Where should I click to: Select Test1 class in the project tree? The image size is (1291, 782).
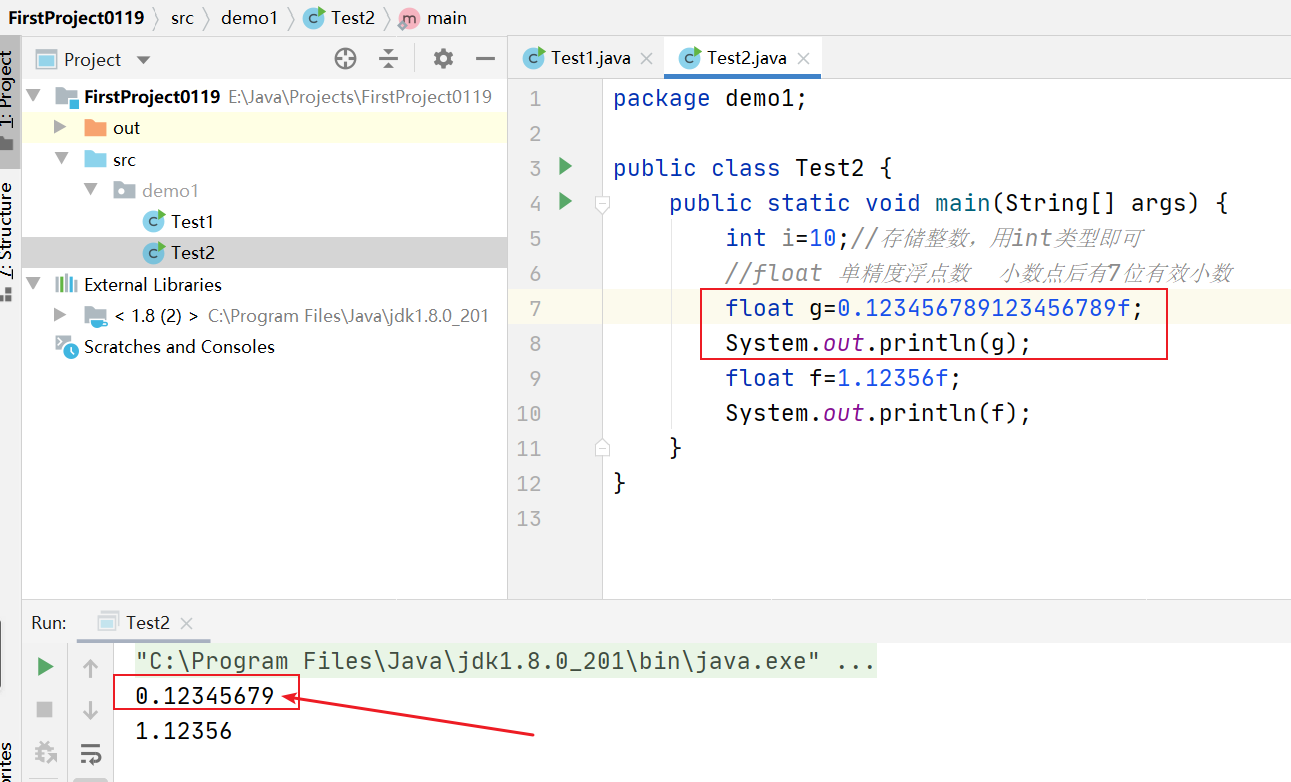(192, 221)
